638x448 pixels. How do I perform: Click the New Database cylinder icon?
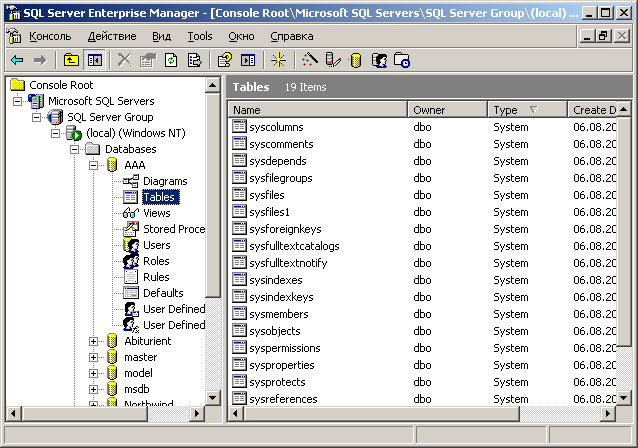(355, 61)
